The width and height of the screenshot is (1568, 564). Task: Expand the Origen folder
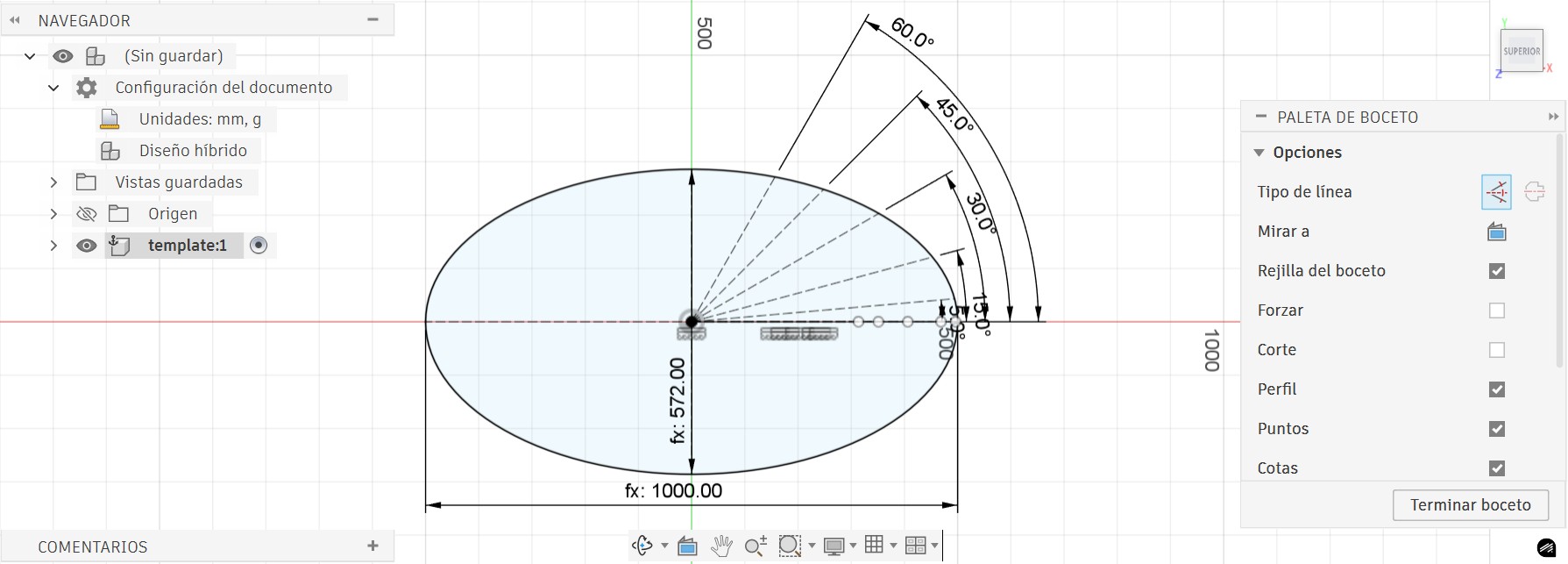[53, 214]
